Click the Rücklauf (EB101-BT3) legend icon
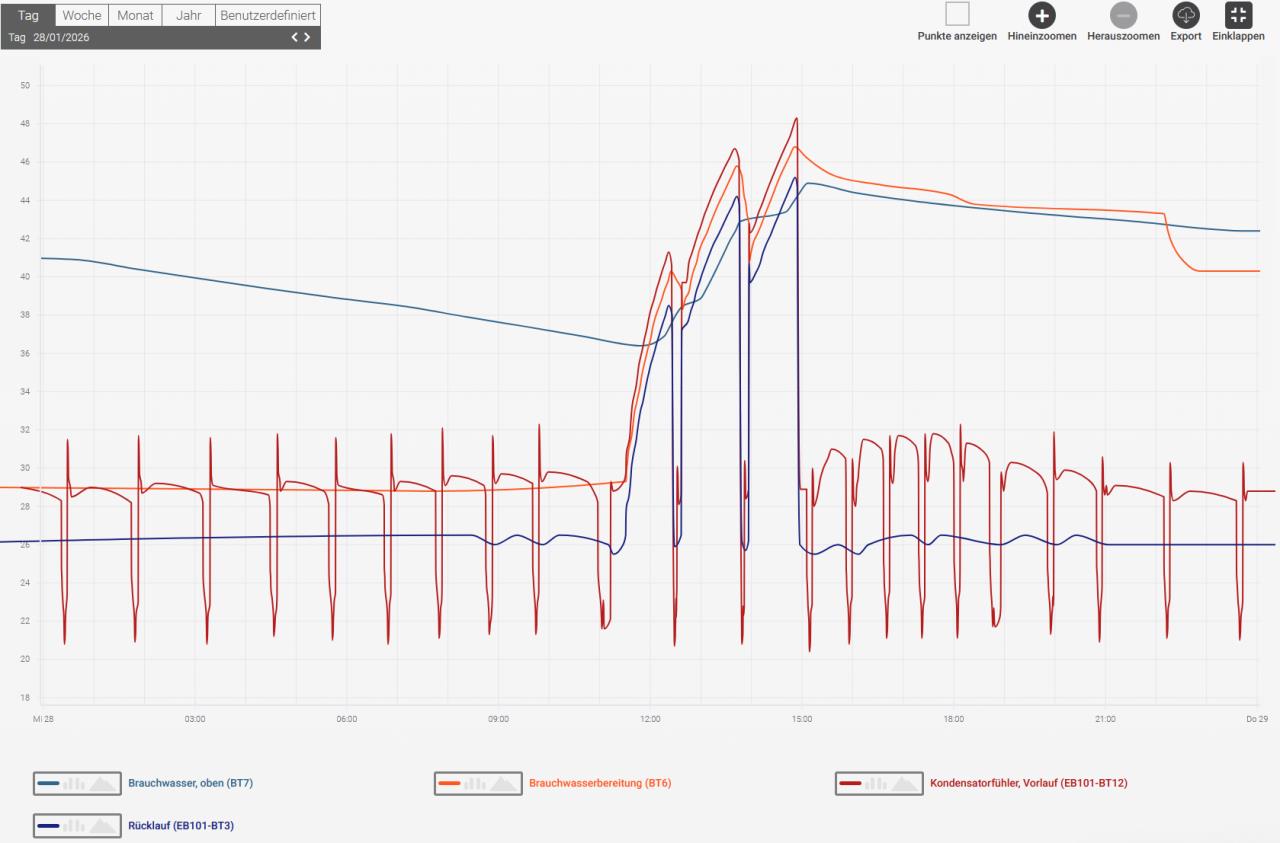Image resolution: width=1280 pixels, height=843 pixels. (x=76, y=826)
